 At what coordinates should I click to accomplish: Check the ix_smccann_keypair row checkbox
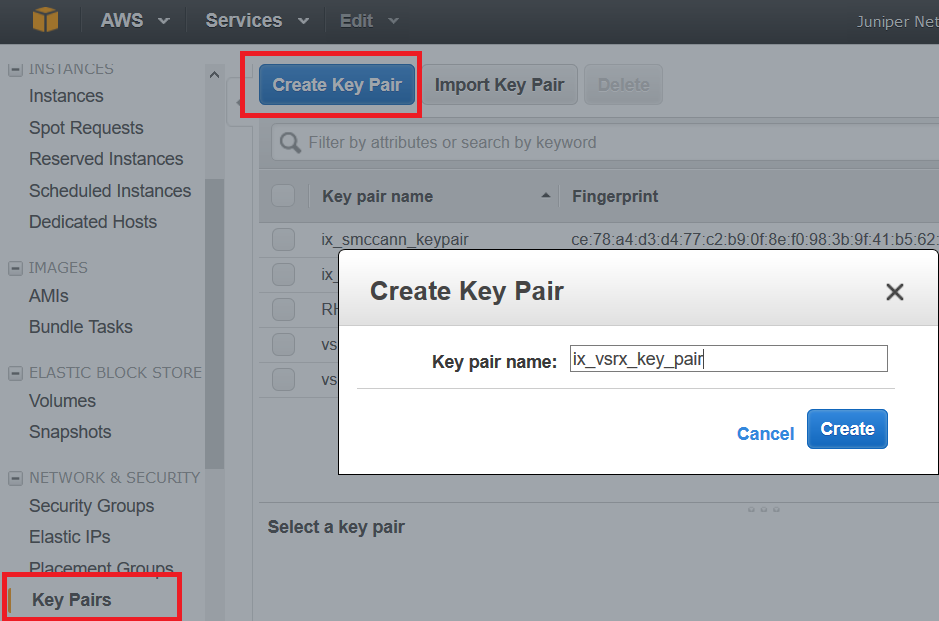coord(284,239)
